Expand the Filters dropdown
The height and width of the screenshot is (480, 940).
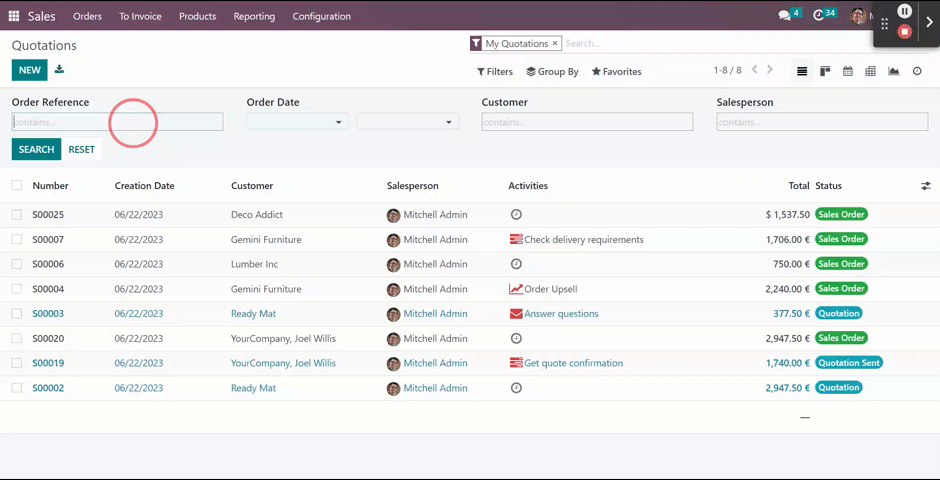pyautogui.click(x=495, y=72)
